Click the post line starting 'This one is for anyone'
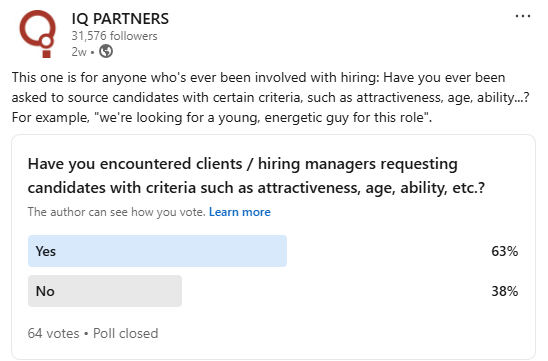 pos(259,77)
